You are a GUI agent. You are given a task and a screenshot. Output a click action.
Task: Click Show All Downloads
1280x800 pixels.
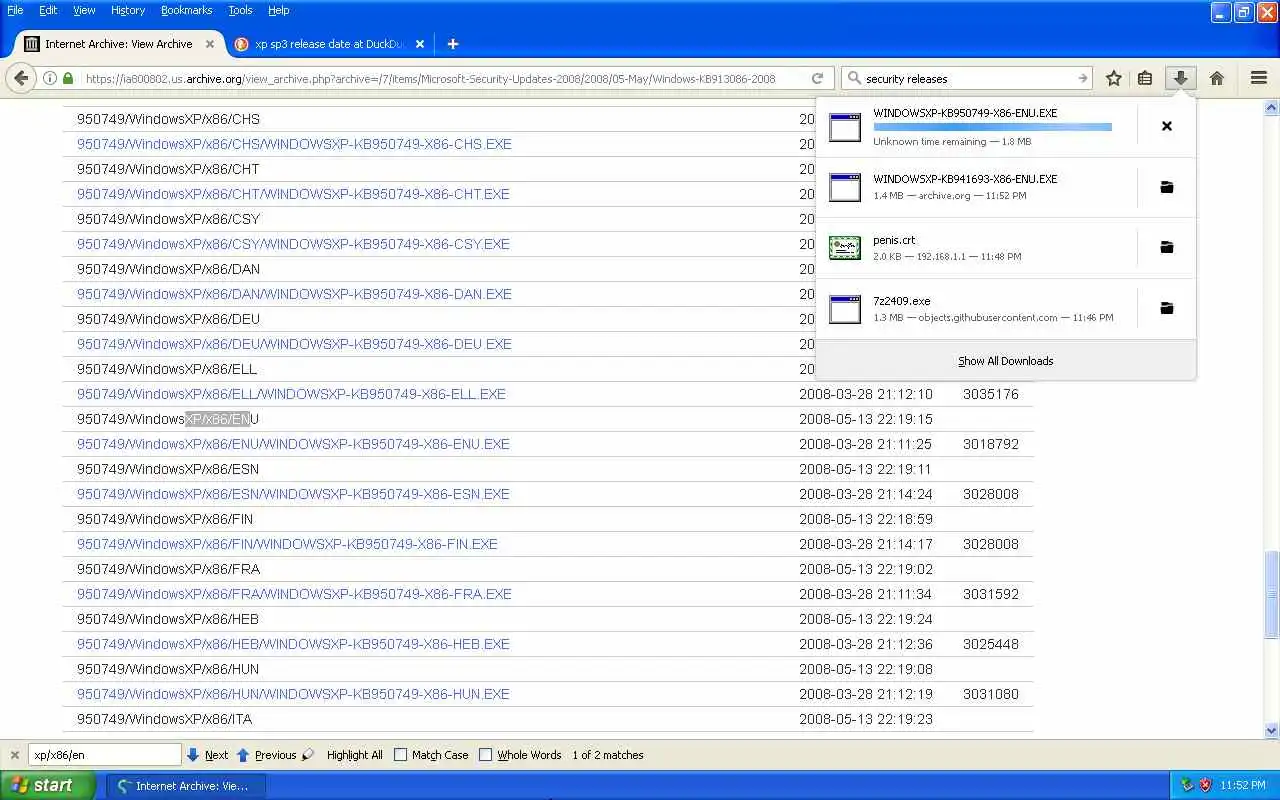1005,361
